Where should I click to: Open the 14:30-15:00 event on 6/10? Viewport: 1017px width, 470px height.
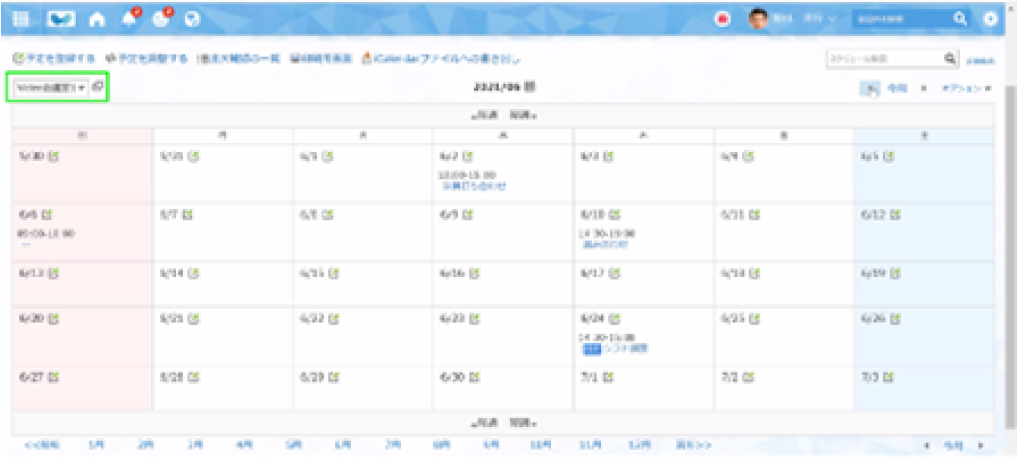click(x=604, y=244)
